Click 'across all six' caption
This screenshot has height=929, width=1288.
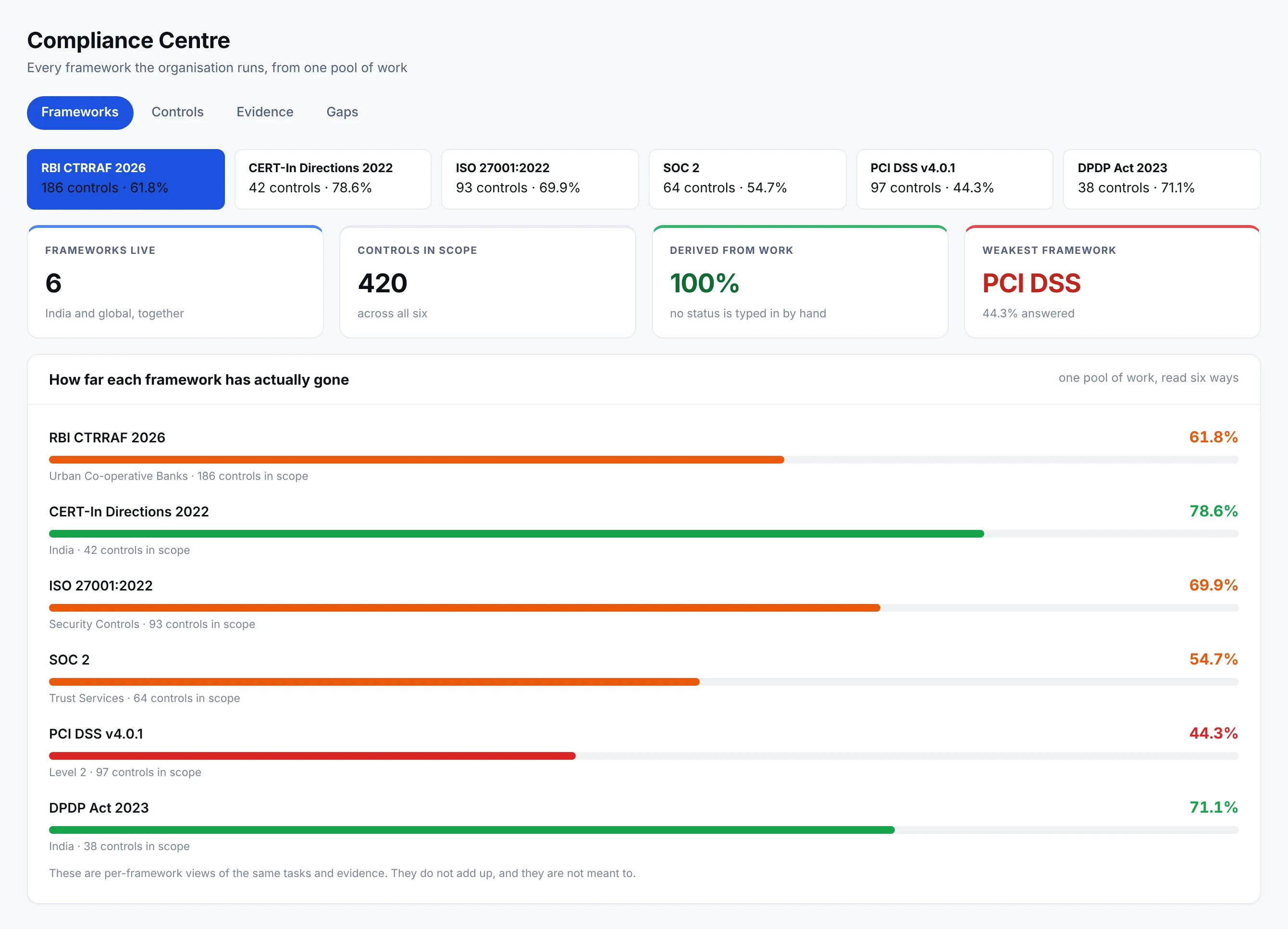pyautogui.click(x=392, y=314)
